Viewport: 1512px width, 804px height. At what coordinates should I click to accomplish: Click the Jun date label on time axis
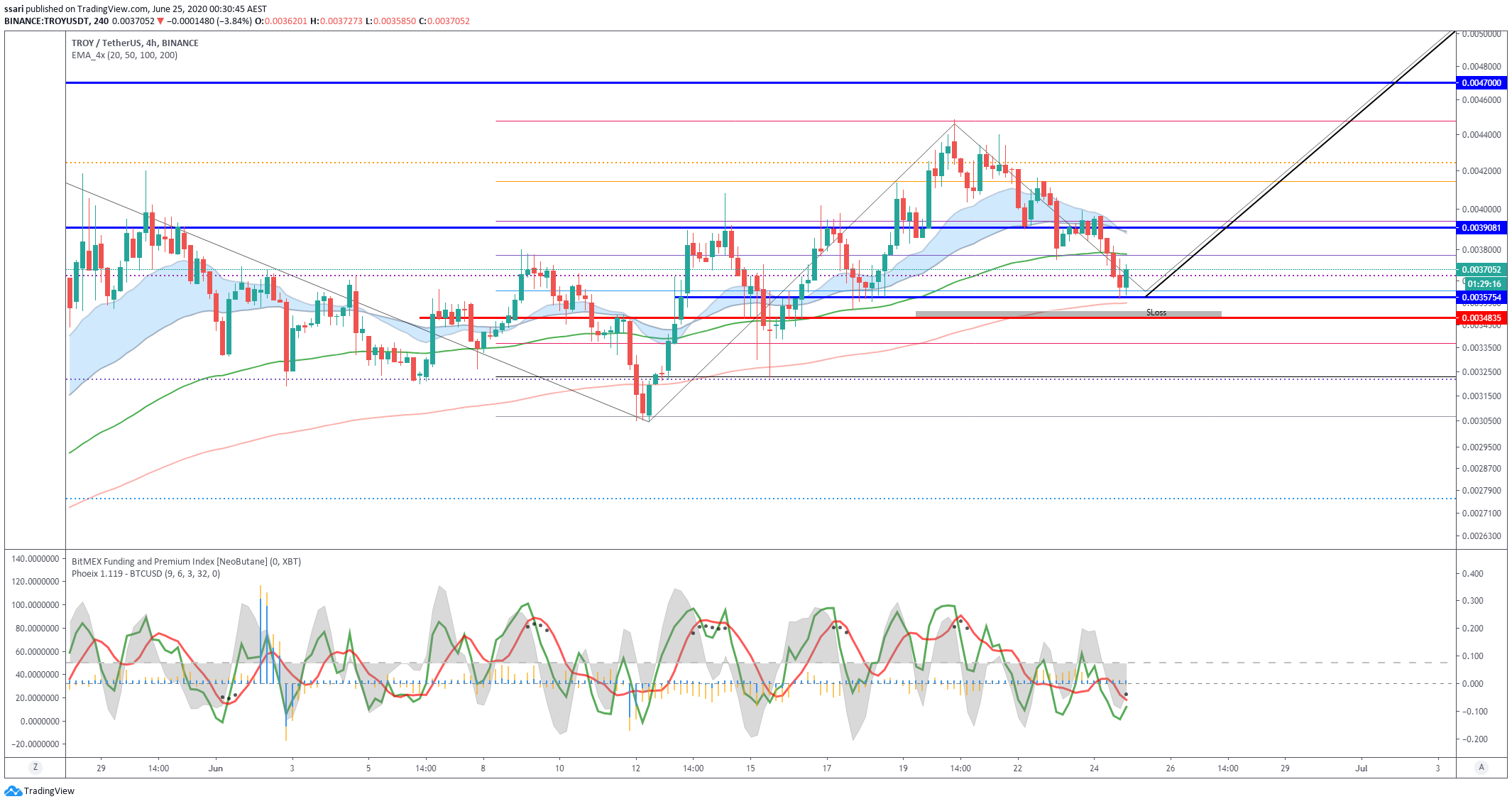pos(216,768)
